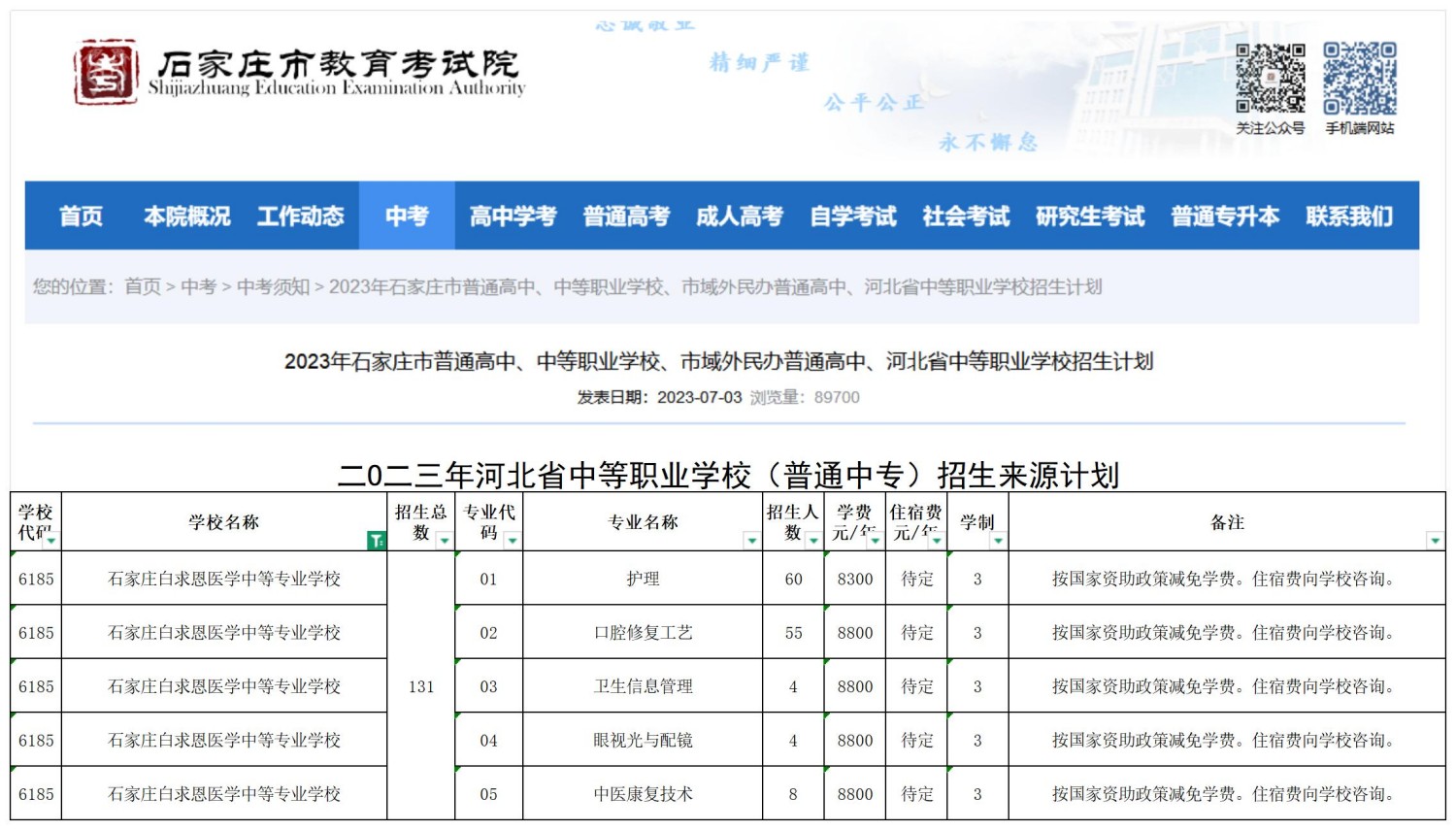Click the active filter icon on 学校名称 column
The height and width of the screenshot is (830, 1456).
pos(376,541)
